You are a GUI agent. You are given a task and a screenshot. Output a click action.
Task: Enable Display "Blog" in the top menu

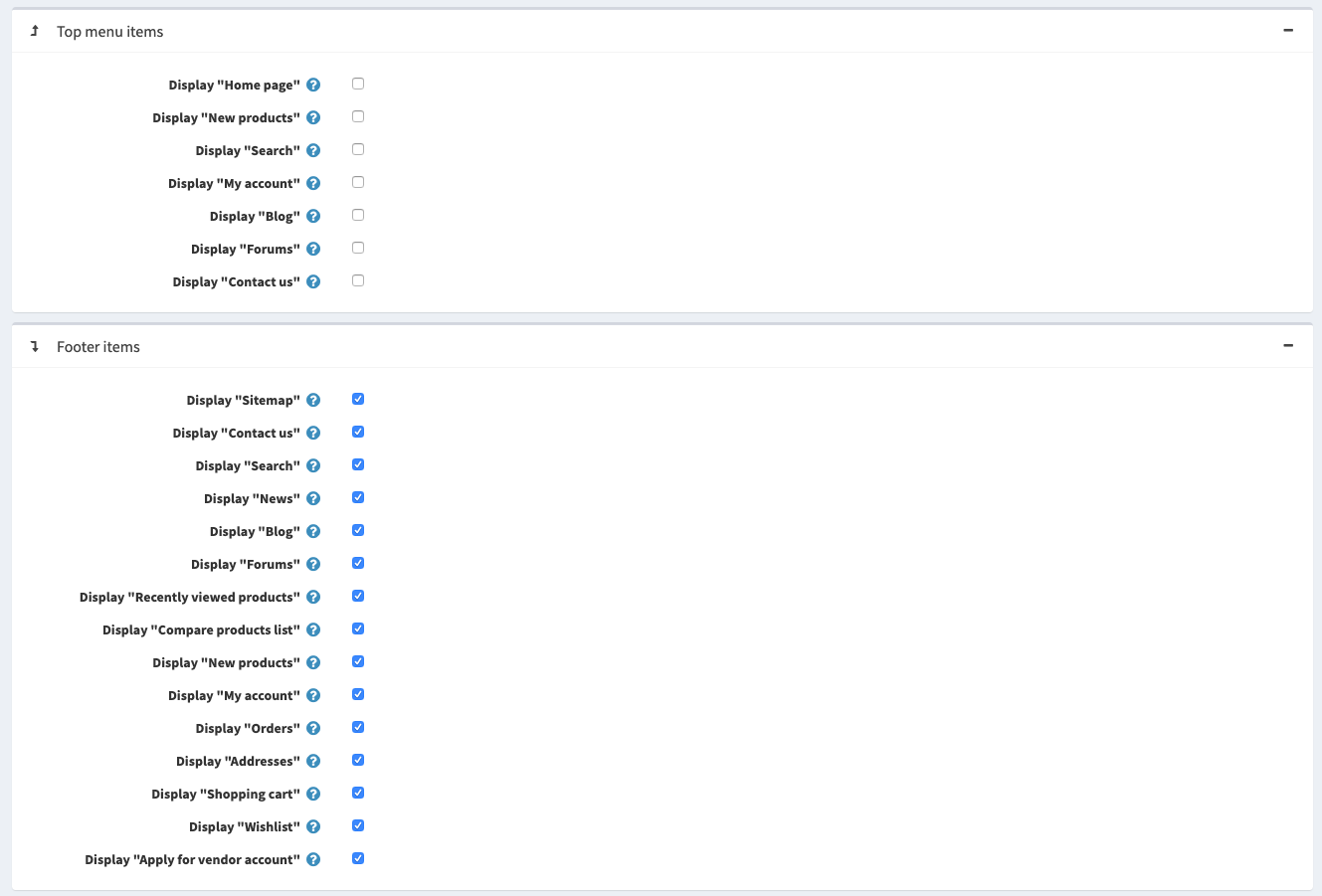(358, 215)
